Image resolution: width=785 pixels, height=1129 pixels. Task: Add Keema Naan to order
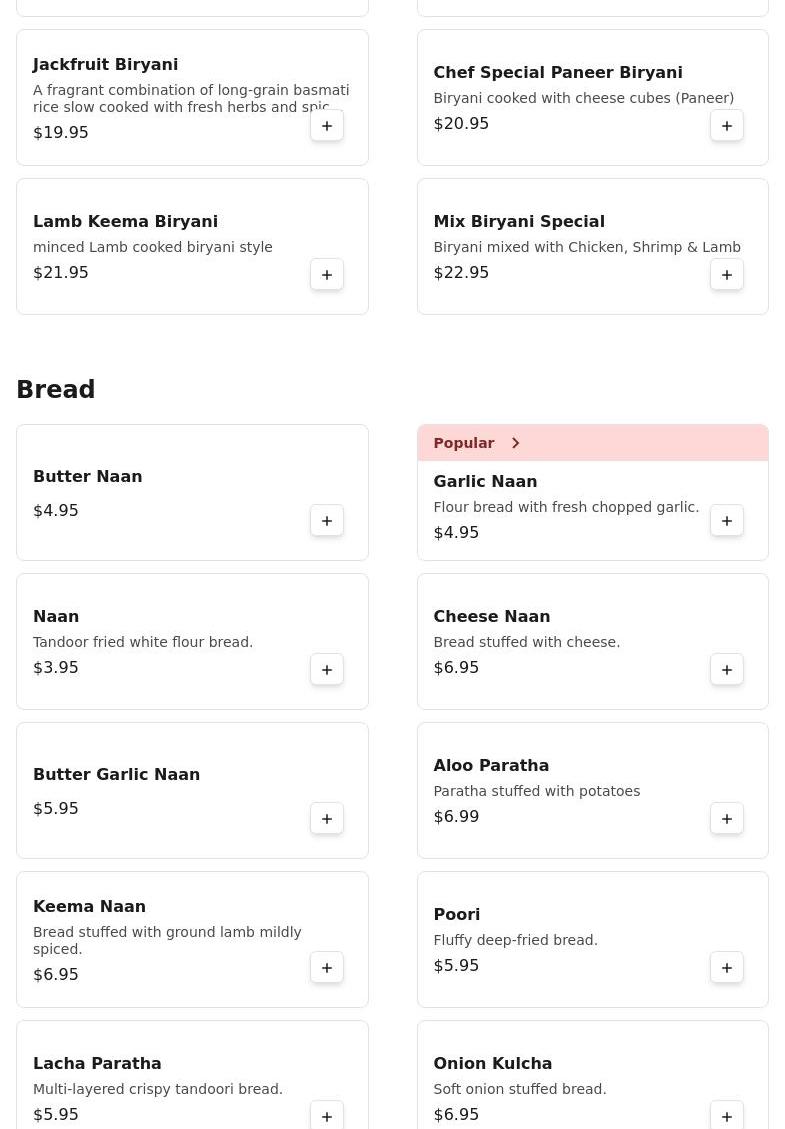tap(327, 968)
